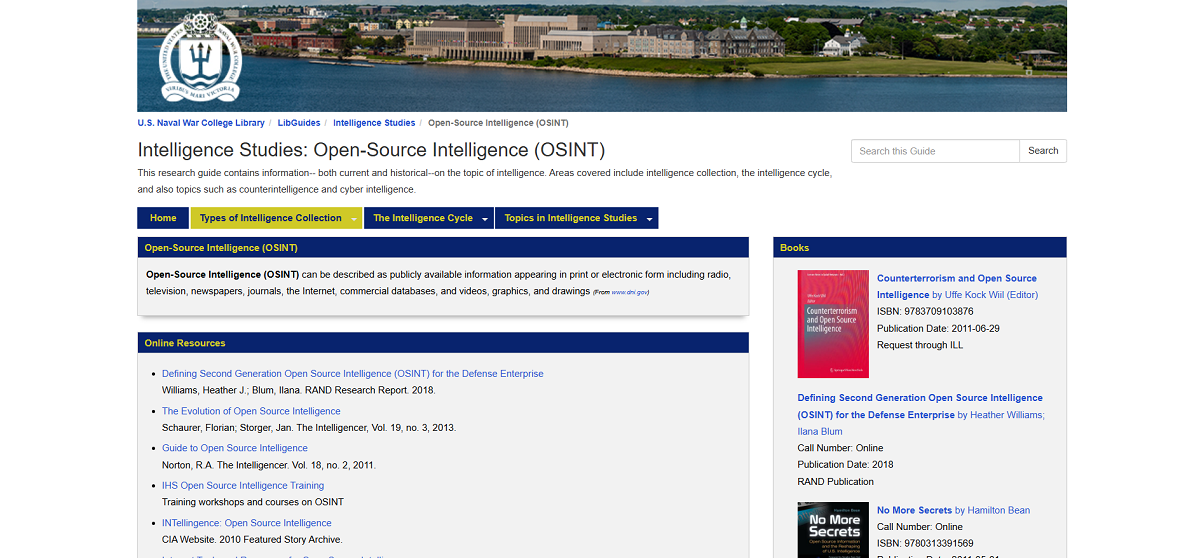Expand Types of Intelligence Collection dropdown arrow
The width and height of the screenshot is (1200, 558).
[355, 219]
